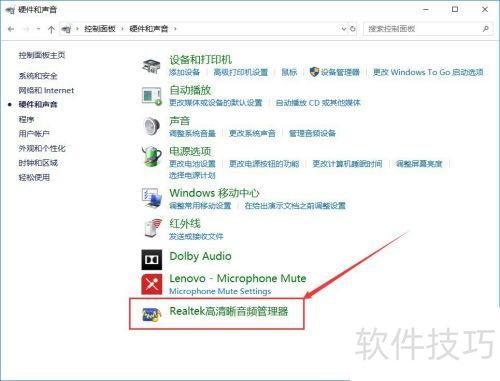Screen dimensions: 500x381
Task: Open the AutoPlay icon
Action: coord(152,96)
